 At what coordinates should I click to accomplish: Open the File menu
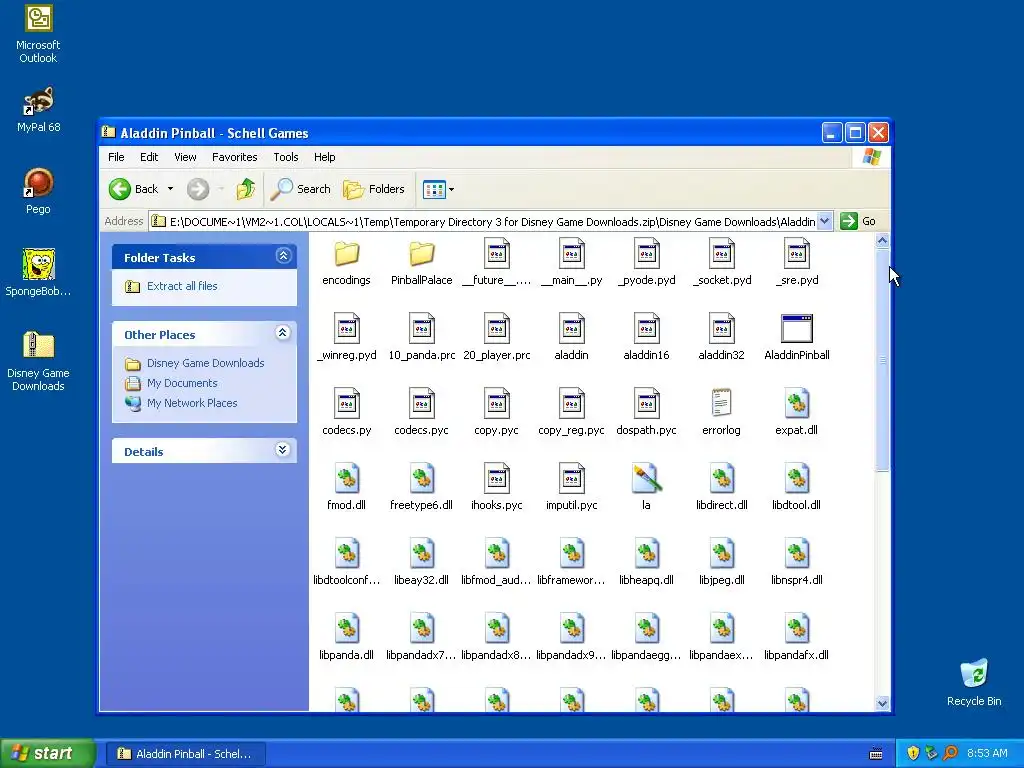[116, 157]
